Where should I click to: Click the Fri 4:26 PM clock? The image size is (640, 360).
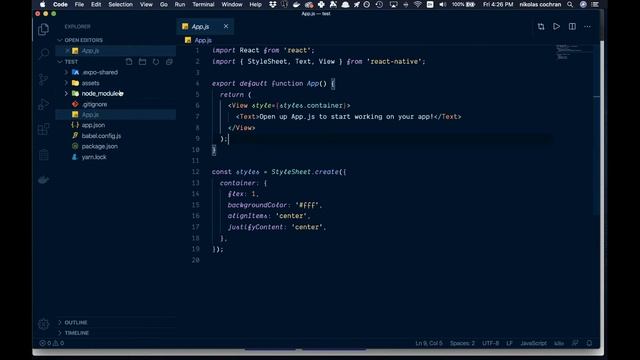click(x=498, y=4)
